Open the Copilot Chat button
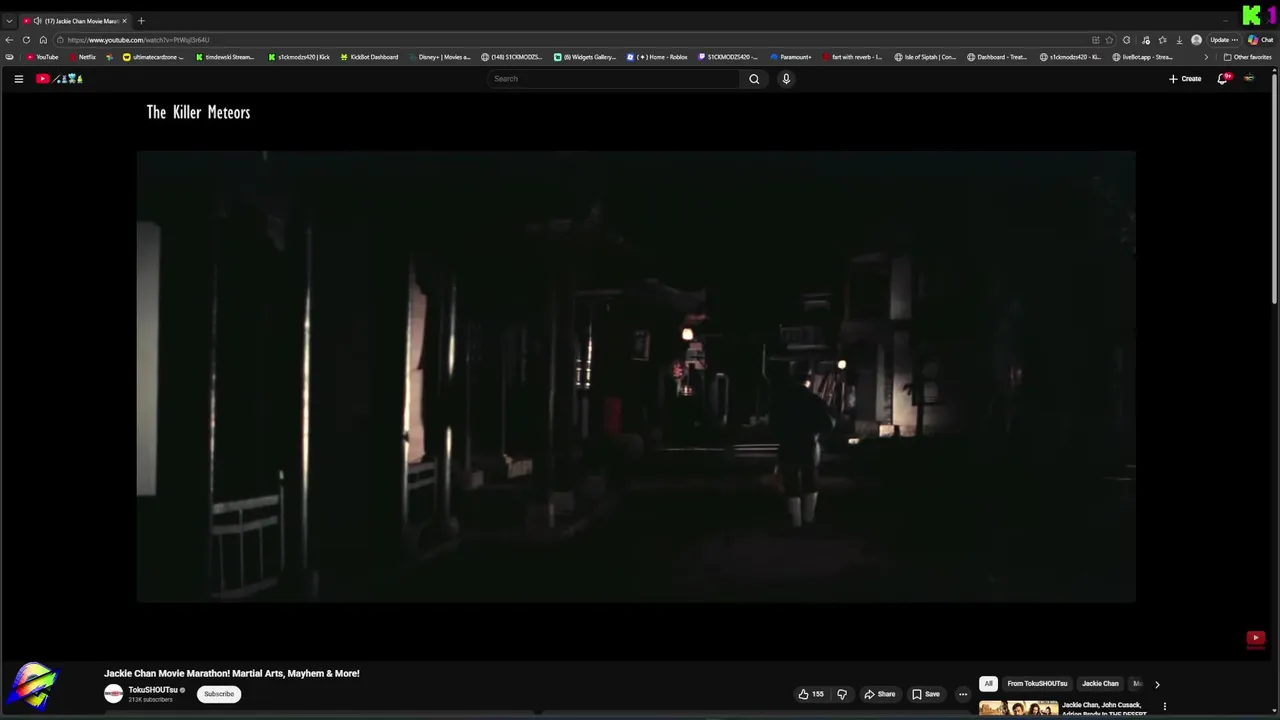 tap(1260, 40)
